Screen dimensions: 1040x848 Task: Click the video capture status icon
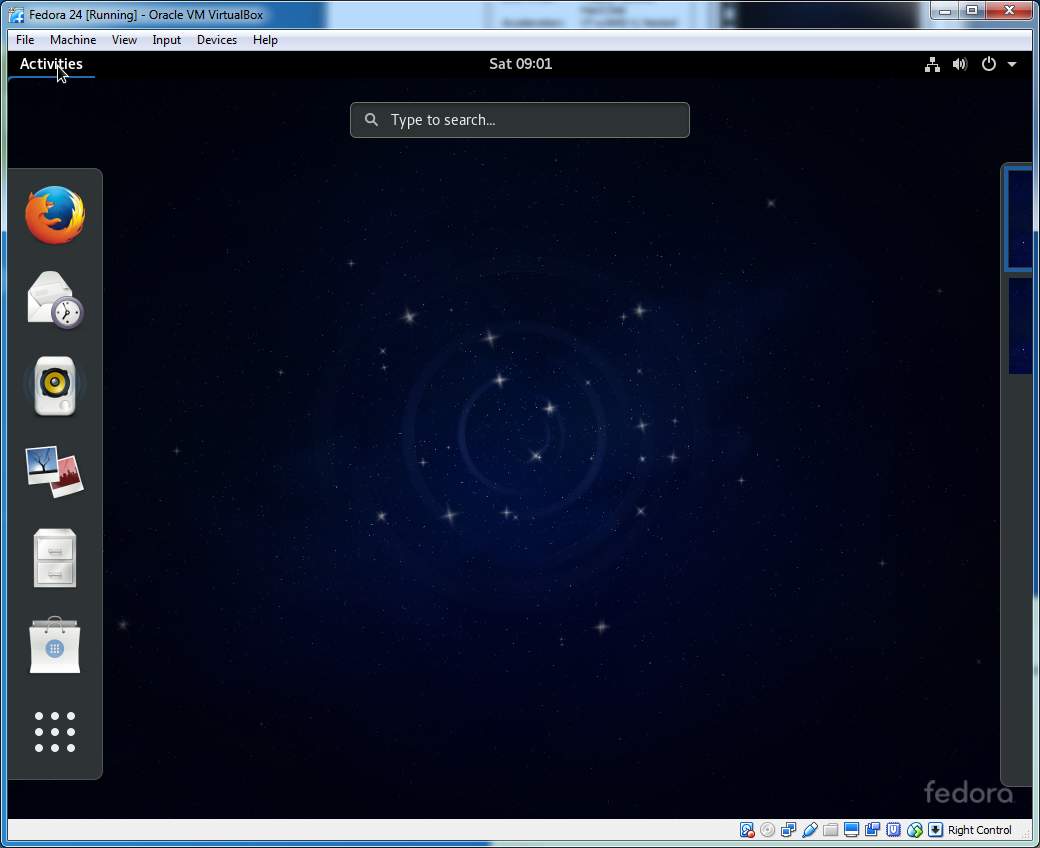[x=872, y=830]
